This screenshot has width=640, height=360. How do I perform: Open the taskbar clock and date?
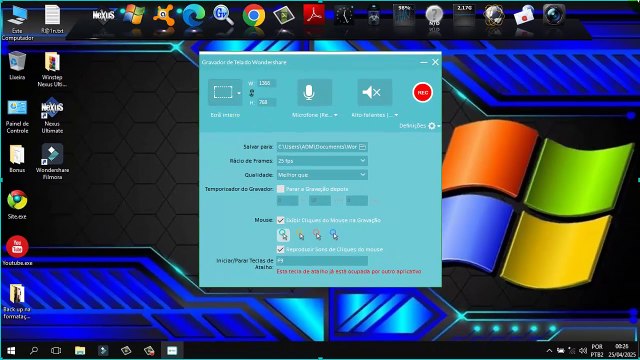coord(622,351)
